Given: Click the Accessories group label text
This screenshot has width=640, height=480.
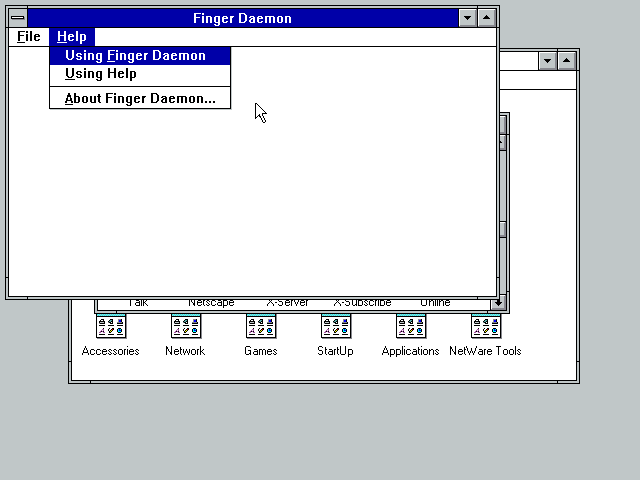Looking at the screenshot, I should 111,351.
